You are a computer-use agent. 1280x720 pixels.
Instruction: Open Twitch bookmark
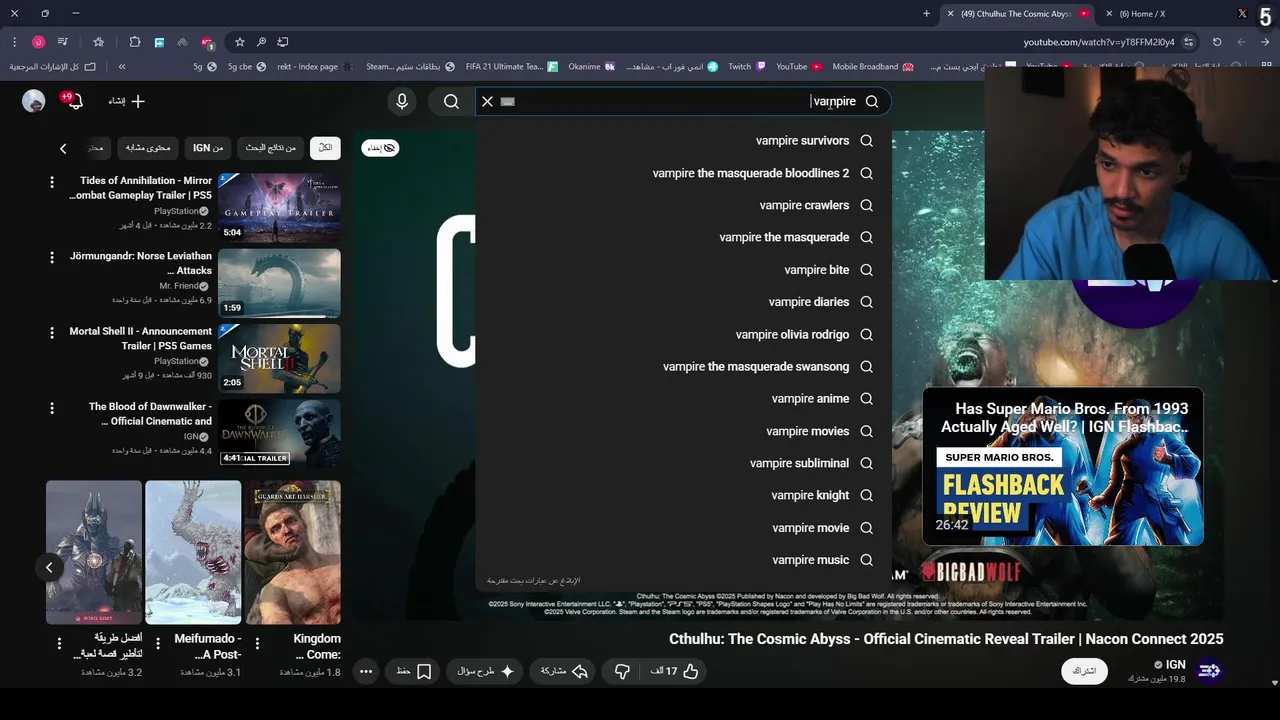[747, 67]
